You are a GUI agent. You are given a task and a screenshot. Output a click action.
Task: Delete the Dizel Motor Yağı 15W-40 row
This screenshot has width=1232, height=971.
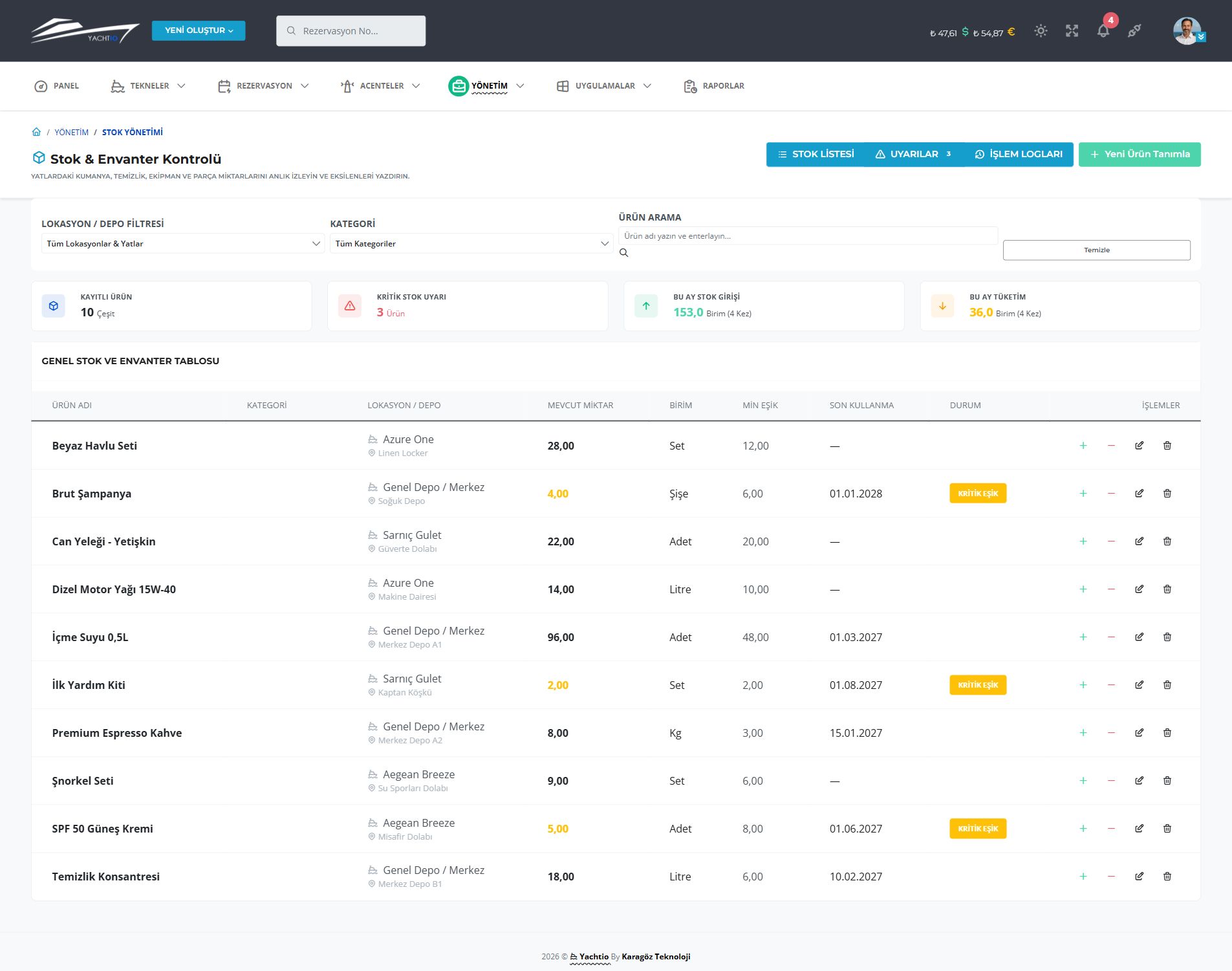(1167, 589)
